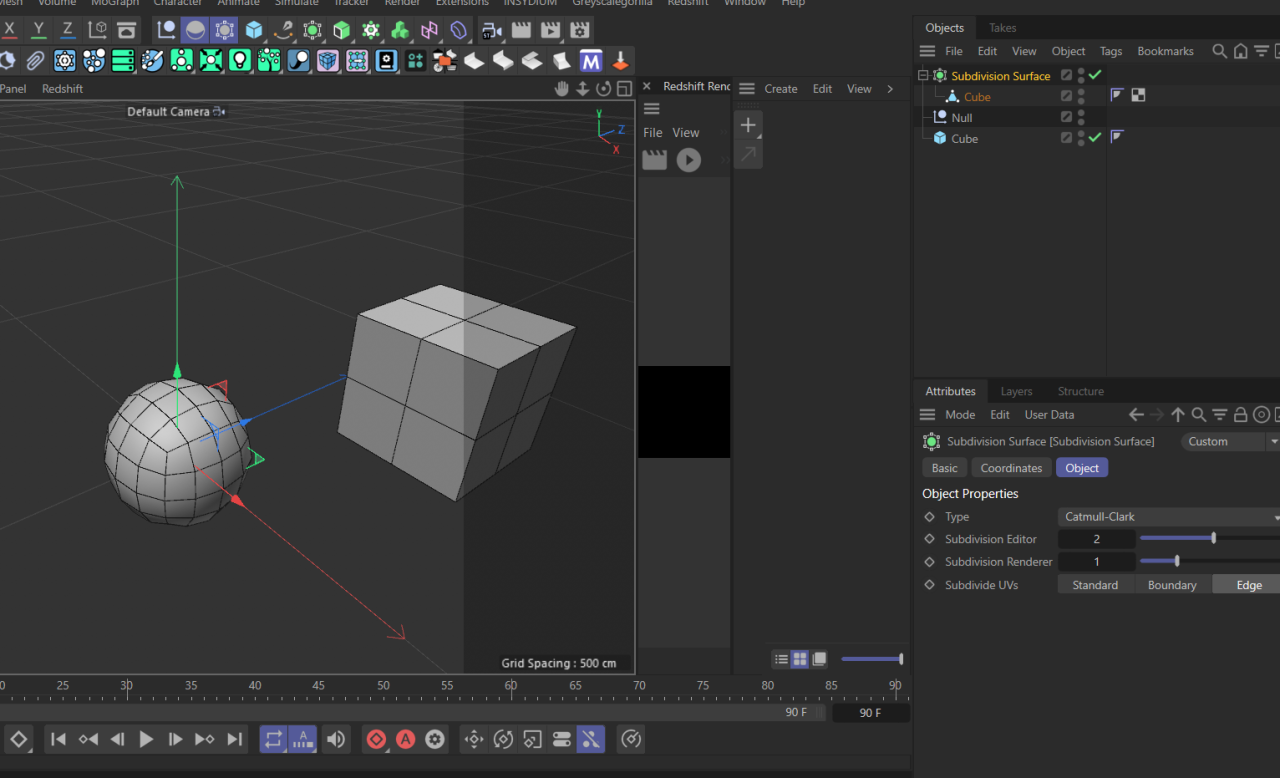Click the filter icon in Objects panel
The image size is (1280, 778).
[x=1261, y=51]
